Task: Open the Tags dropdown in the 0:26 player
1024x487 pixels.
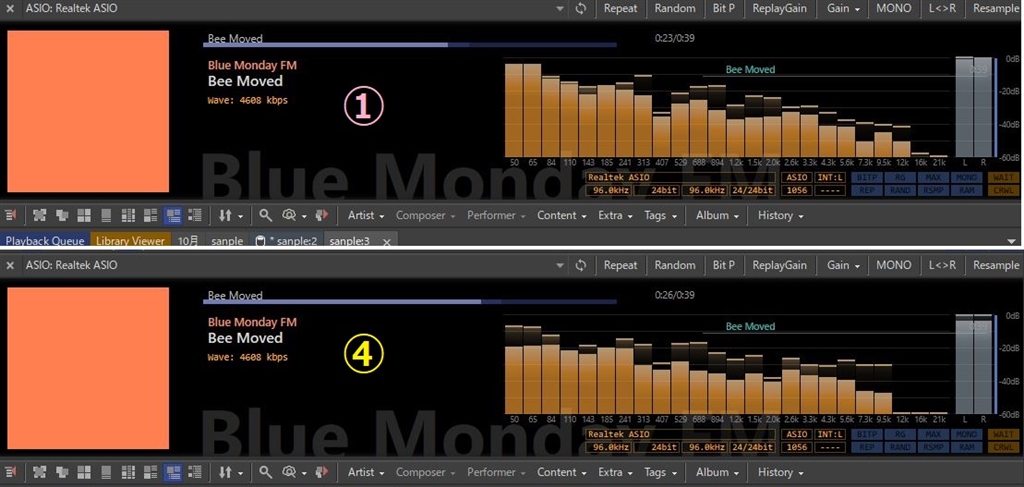Action: [x=660, y=472]
